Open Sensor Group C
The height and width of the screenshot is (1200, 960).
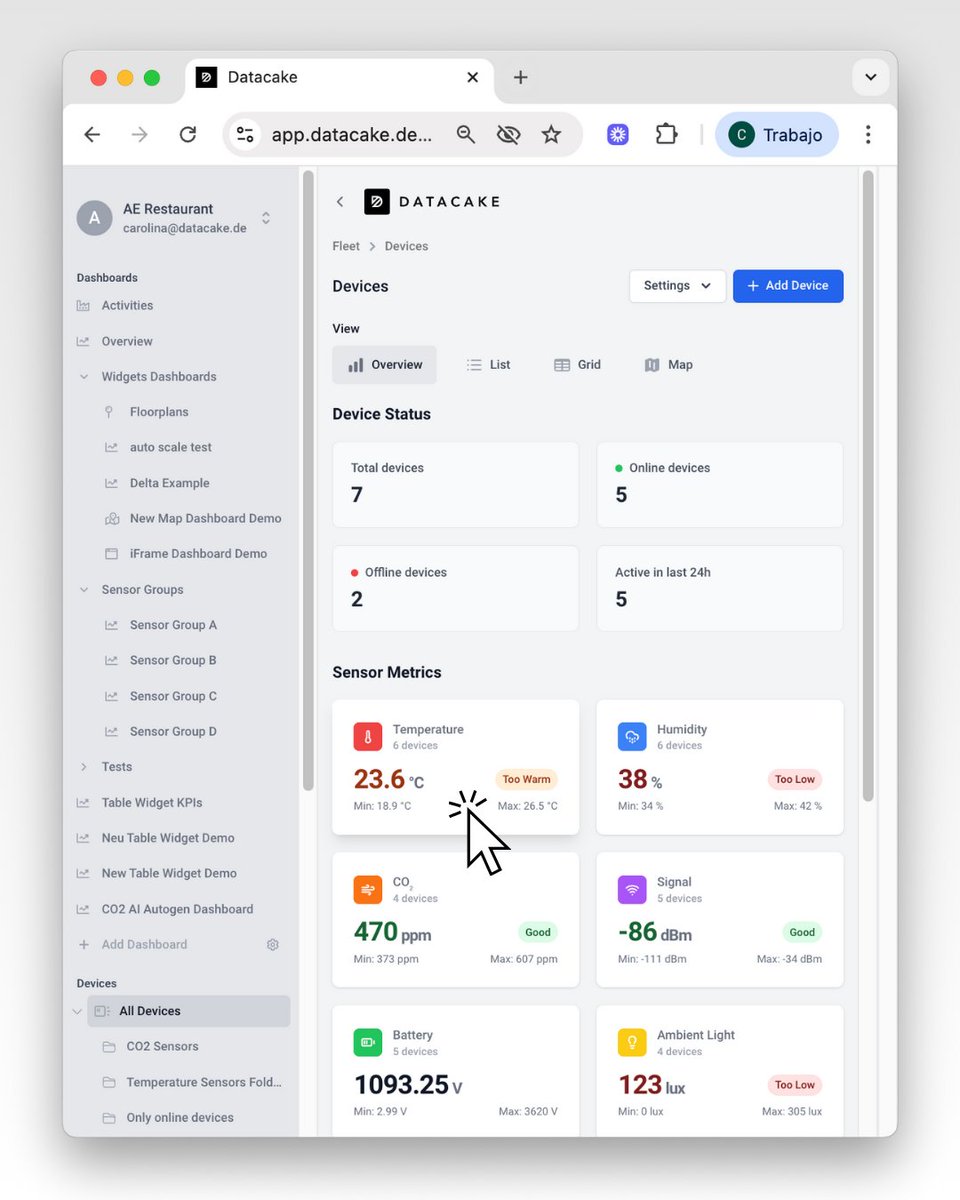tap(173, 696)
